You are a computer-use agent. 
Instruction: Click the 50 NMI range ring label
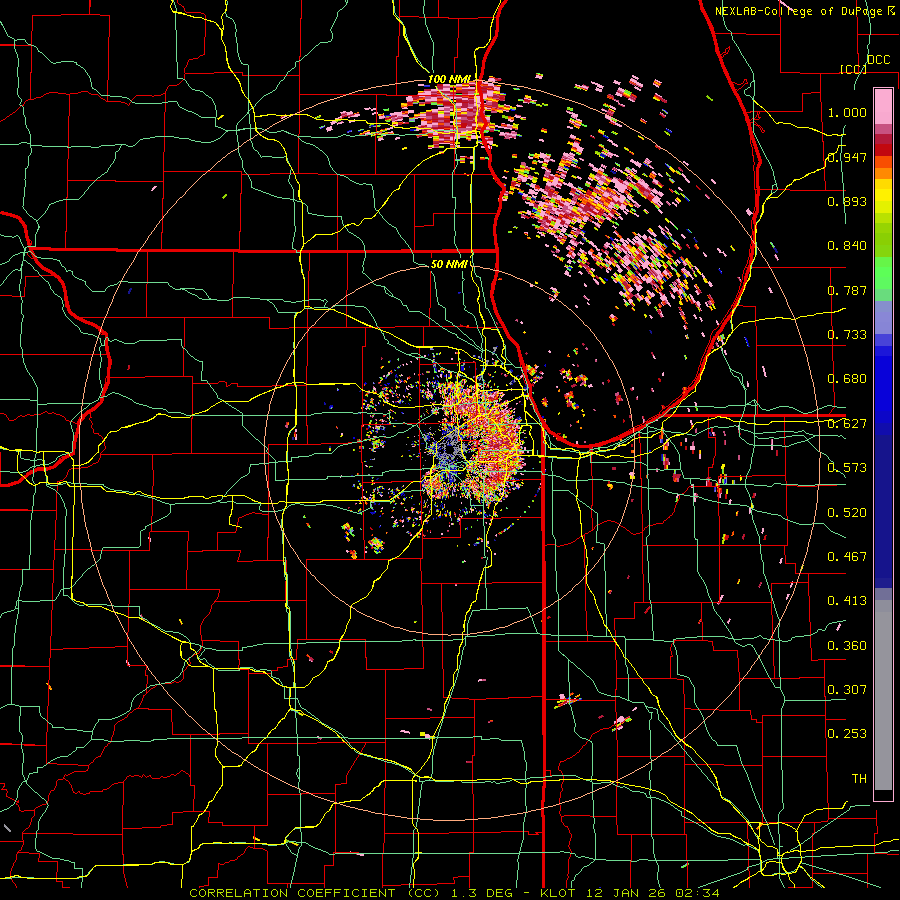tap(449, 264)
